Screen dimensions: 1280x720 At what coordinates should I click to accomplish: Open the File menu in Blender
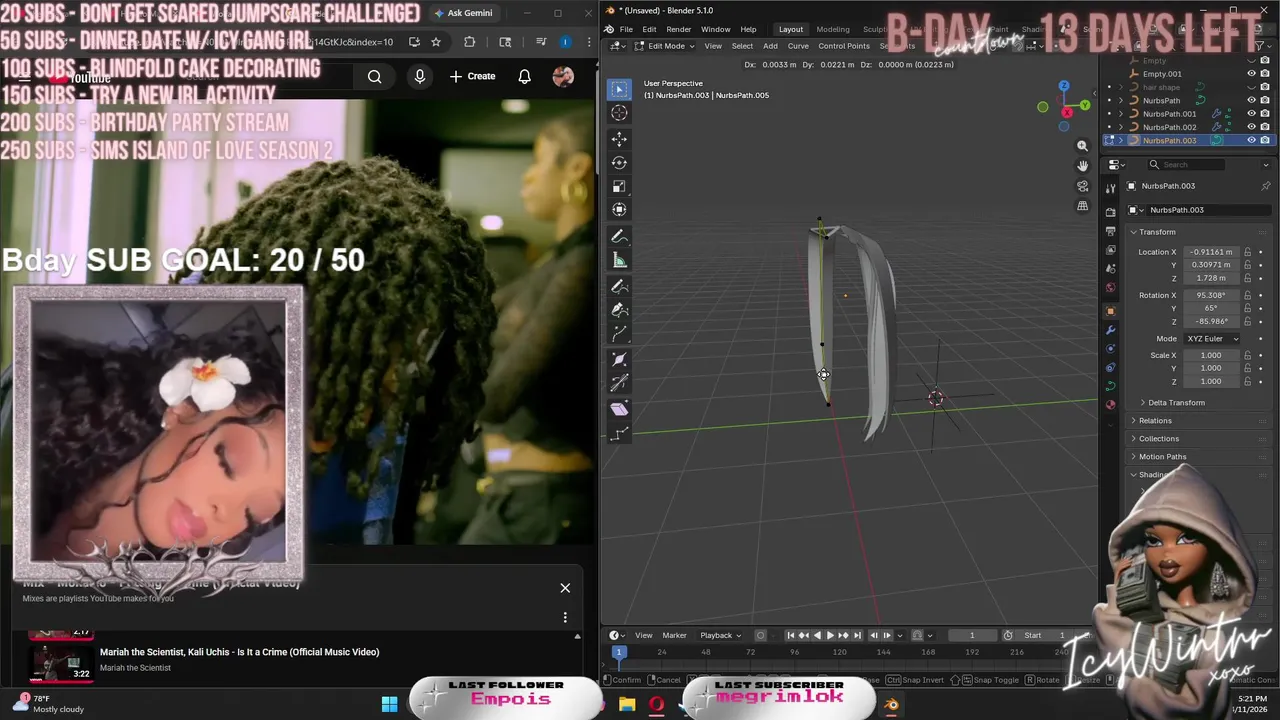625,29
